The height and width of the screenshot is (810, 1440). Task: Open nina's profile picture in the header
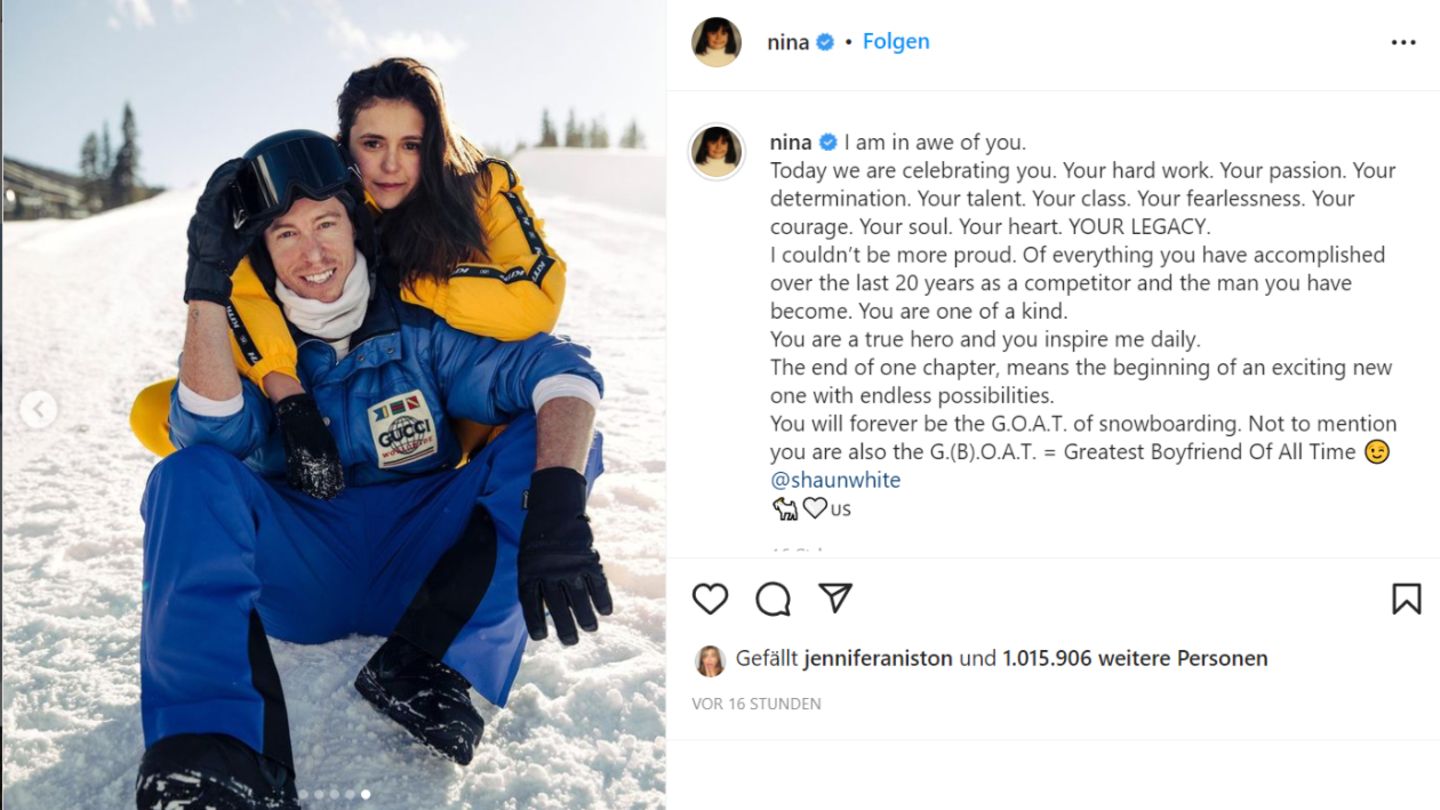[x=716, y=42]
